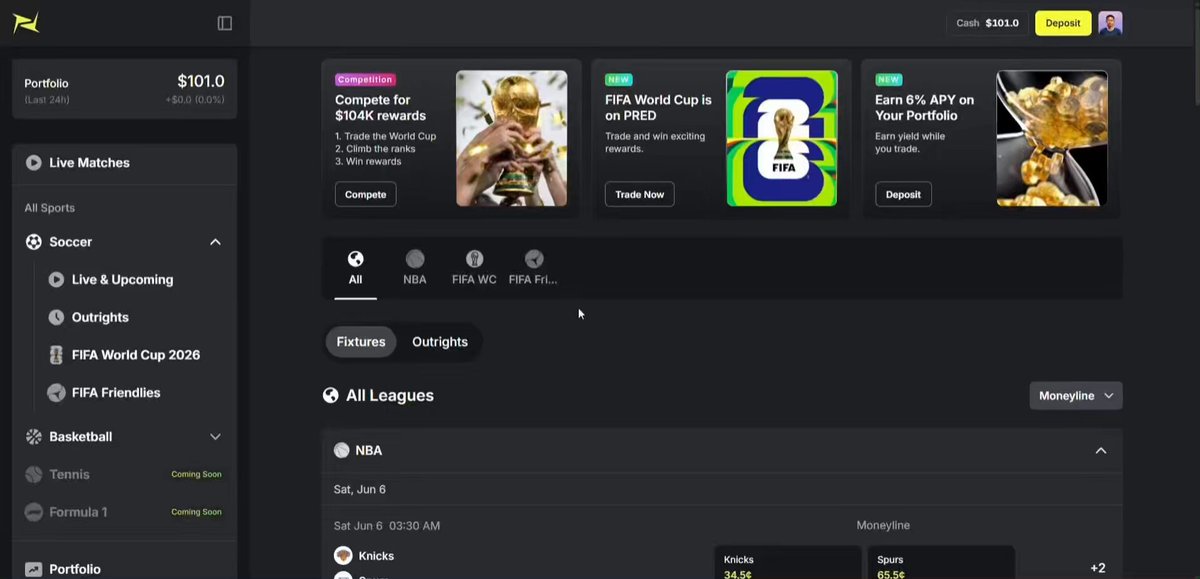Click the Earn 6% APY headline
The image size is (1200, 579).
pos(924,108)
